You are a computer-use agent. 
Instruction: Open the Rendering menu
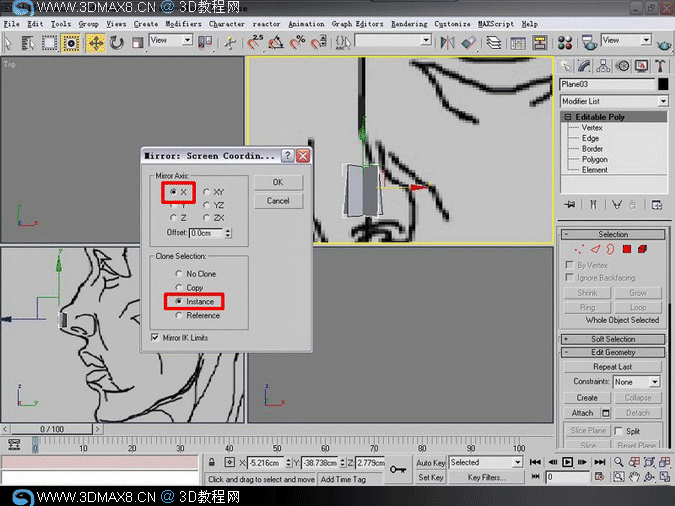click(409, 24)
